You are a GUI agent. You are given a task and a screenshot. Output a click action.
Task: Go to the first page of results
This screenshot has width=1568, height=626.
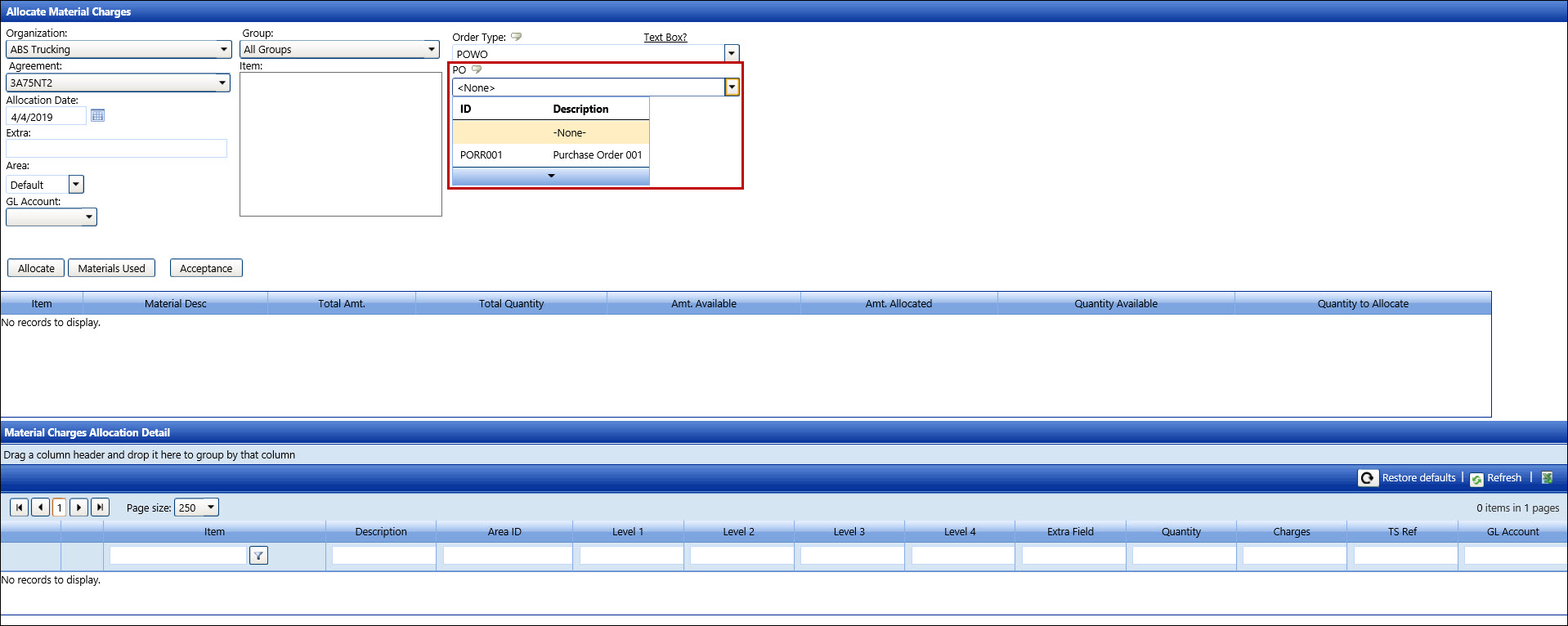point(19,508)
